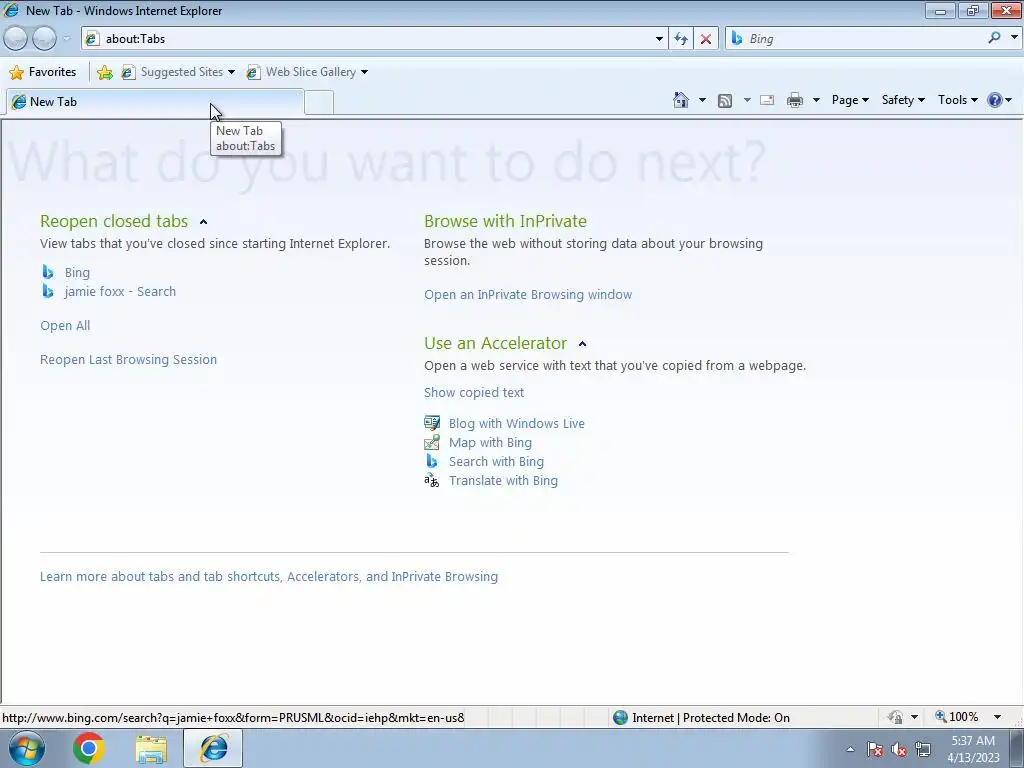Open Windows Explorer from the taskbar

(152, 749)
